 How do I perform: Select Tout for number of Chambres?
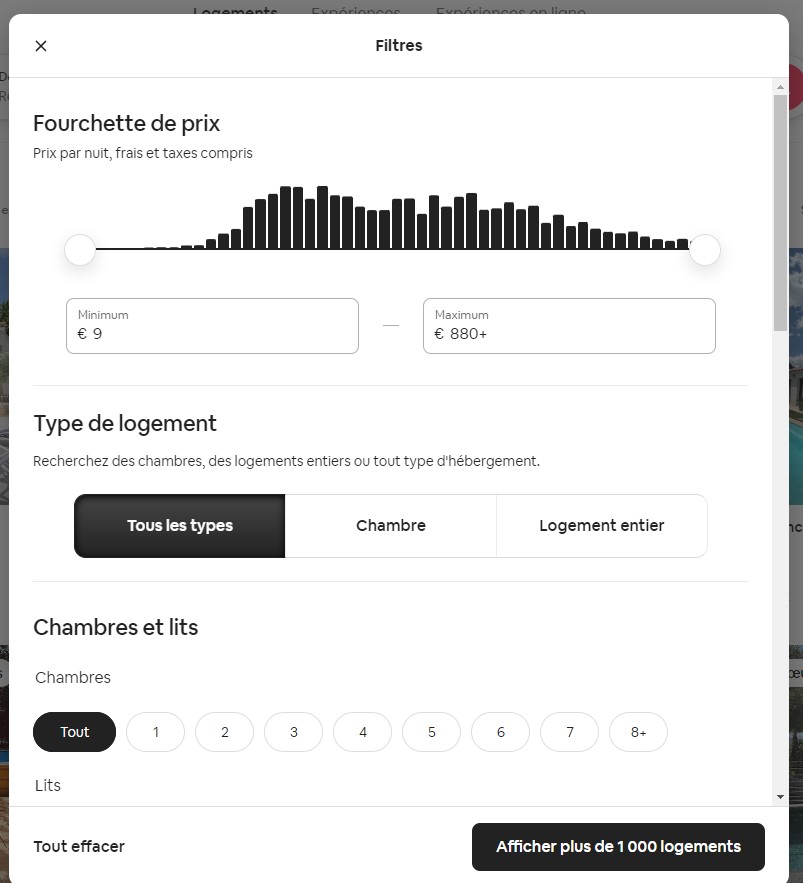[x=74, y=732]
